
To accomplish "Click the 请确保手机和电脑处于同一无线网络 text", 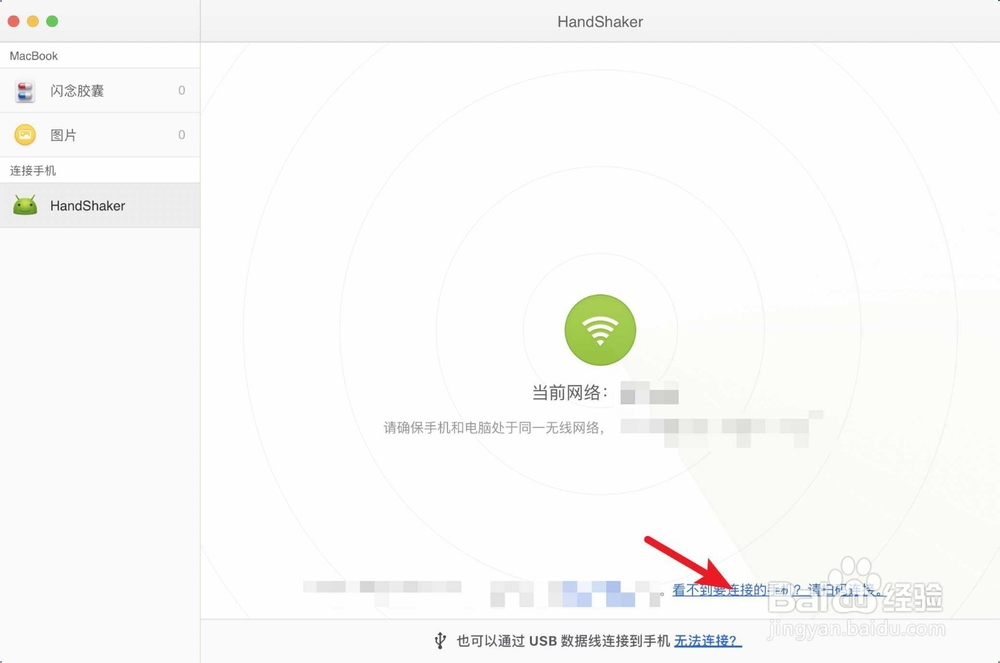I will coord(494,428).
